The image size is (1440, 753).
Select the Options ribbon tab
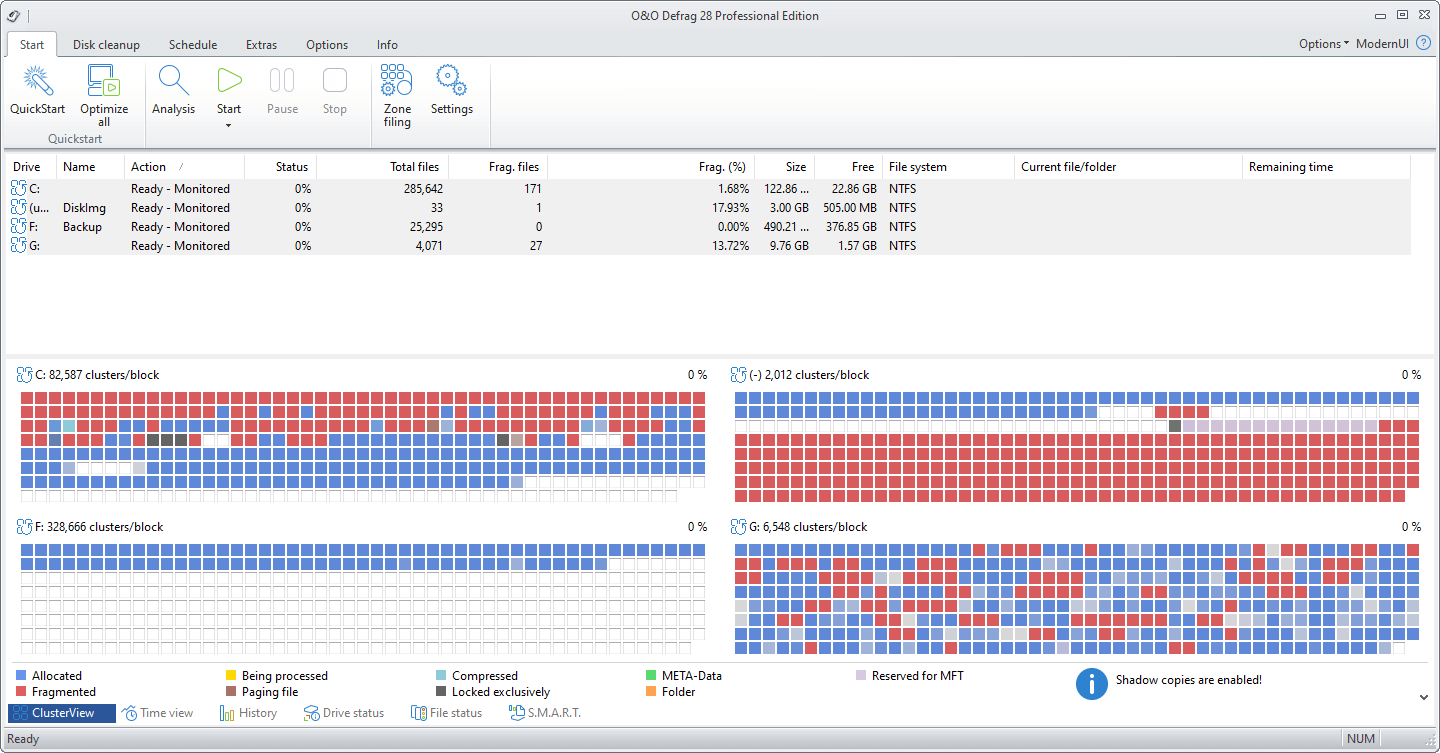click(x=327, y=45)
